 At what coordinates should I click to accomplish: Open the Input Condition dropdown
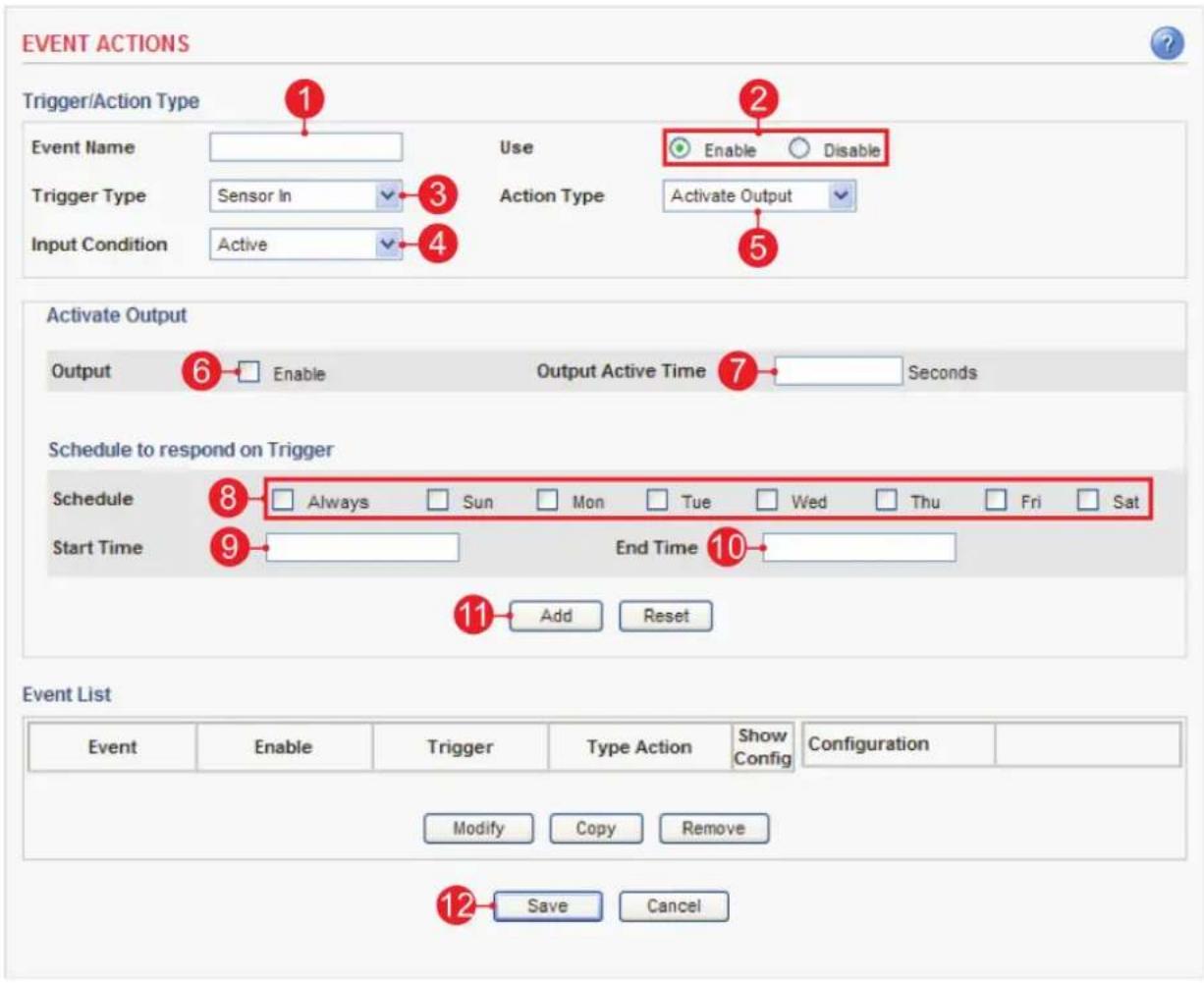(x=305, y=245)
